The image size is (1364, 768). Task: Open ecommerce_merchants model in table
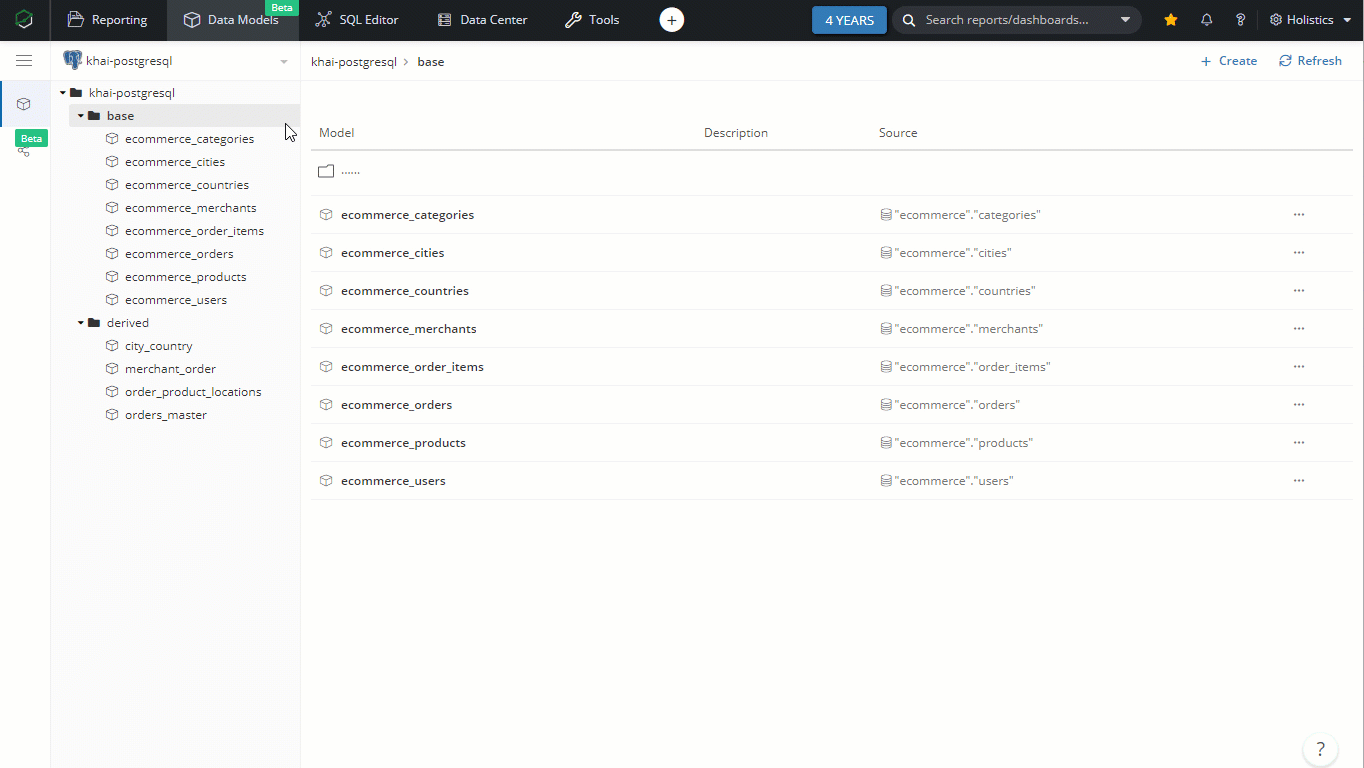point(408,329)
